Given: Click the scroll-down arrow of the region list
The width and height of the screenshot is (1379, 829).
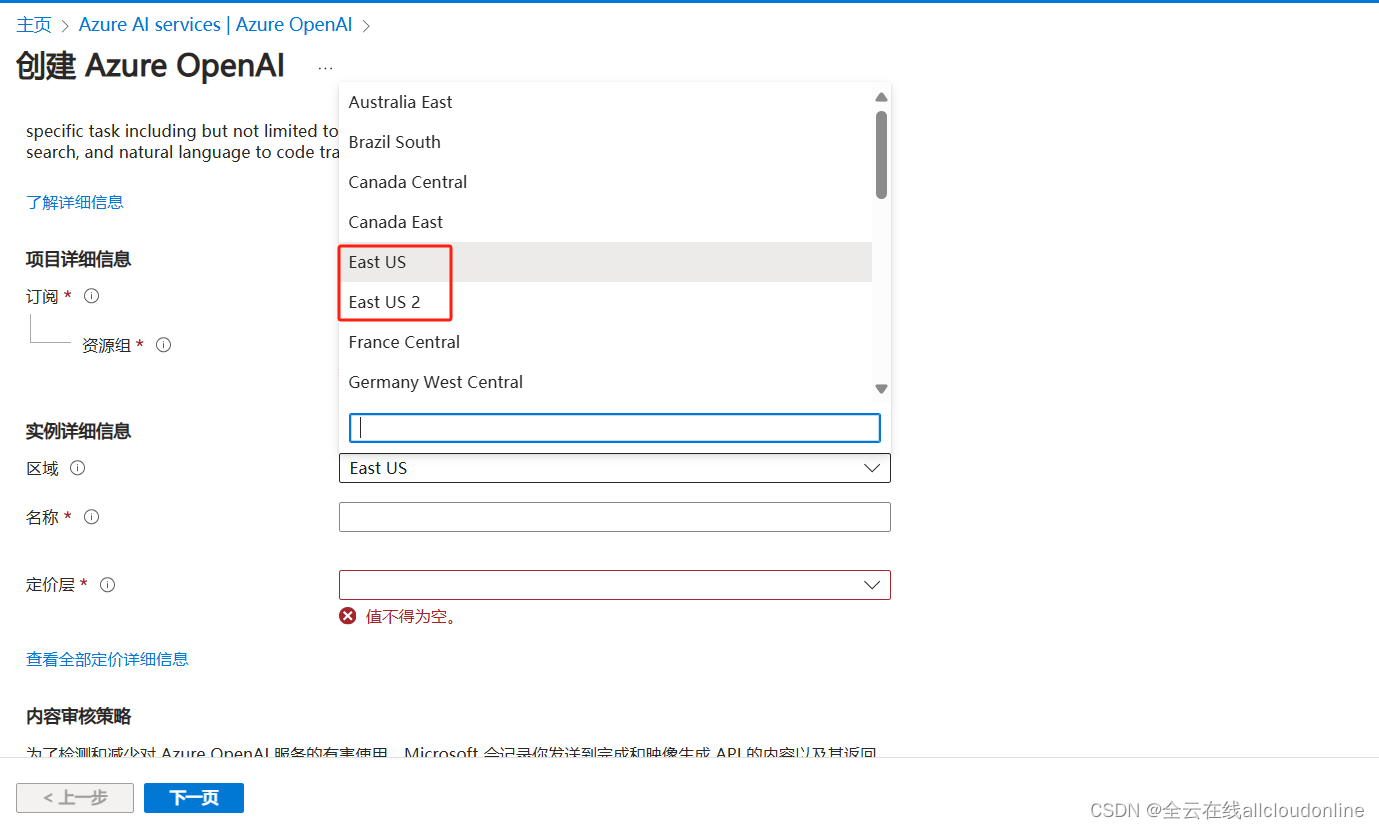Looking at the screenshot, I should coord(881,388).
